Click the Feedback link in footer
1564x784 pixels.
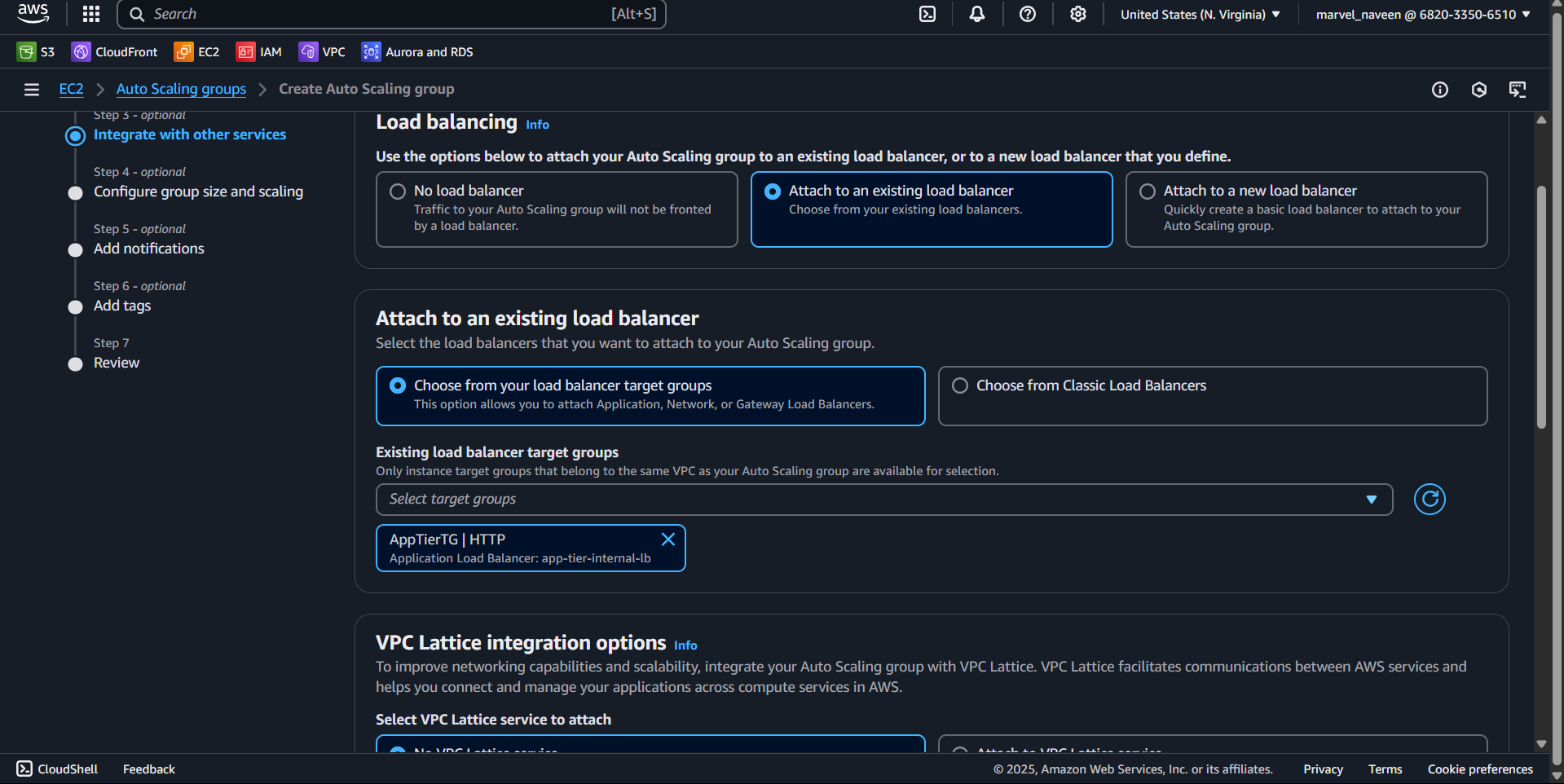[x=149, y=769]
